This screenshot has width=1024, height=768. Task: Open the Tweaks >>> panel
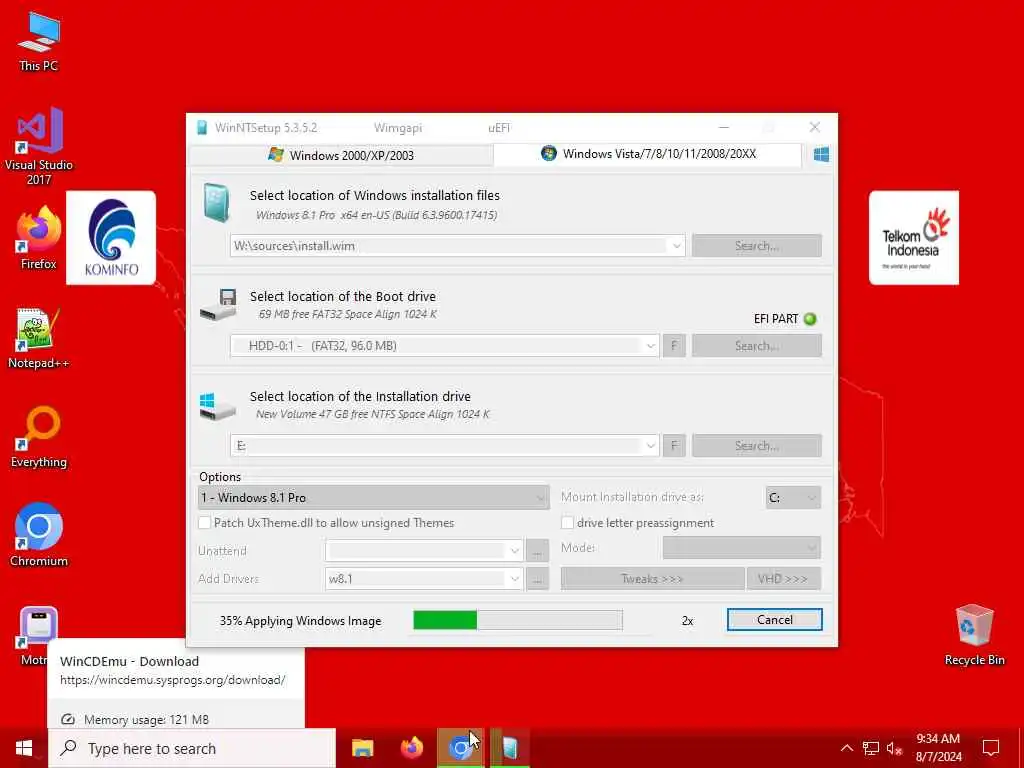(x=652, y=579)
